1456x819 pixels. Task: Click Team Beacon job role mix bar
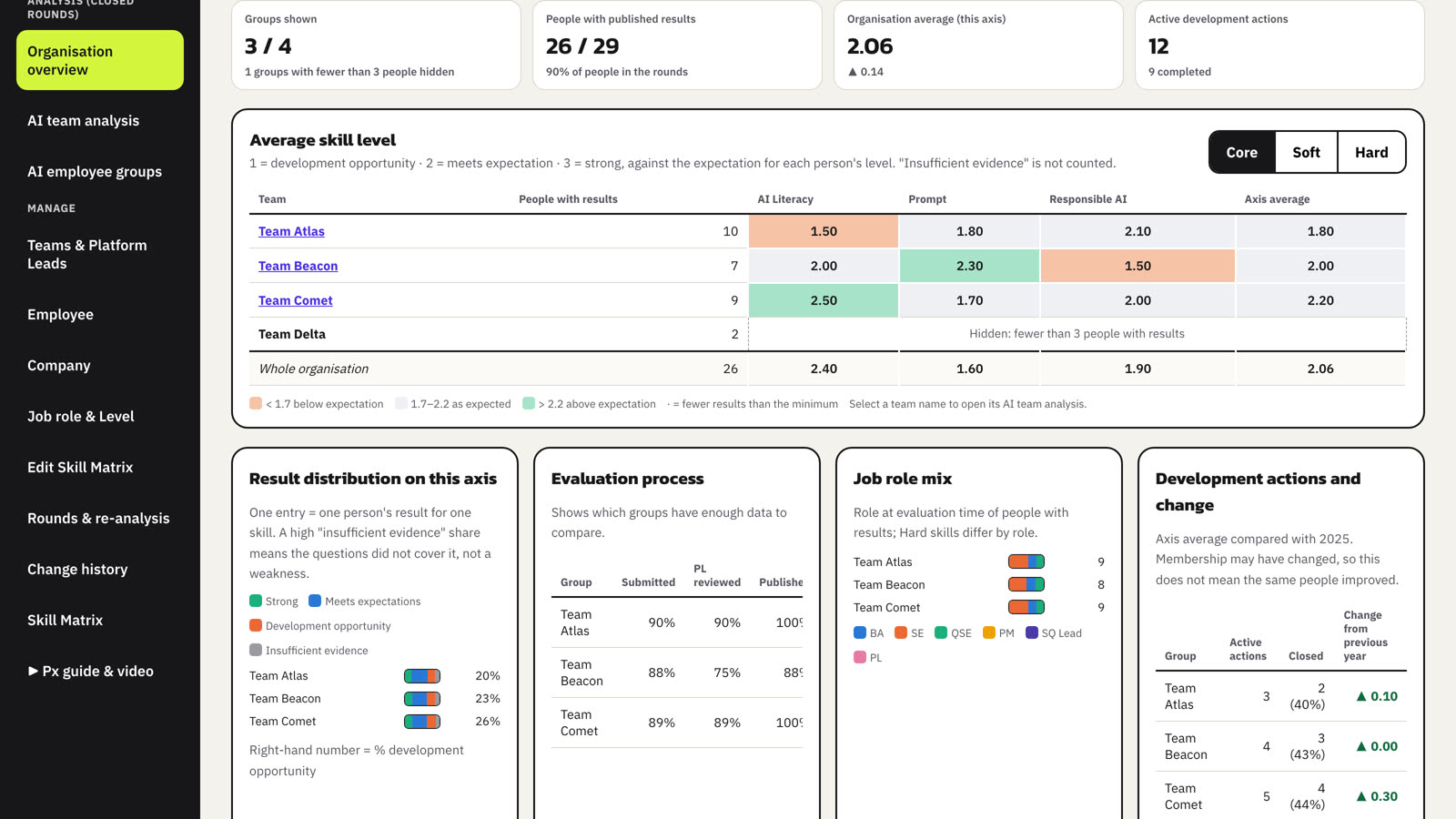click(1026, 584)
